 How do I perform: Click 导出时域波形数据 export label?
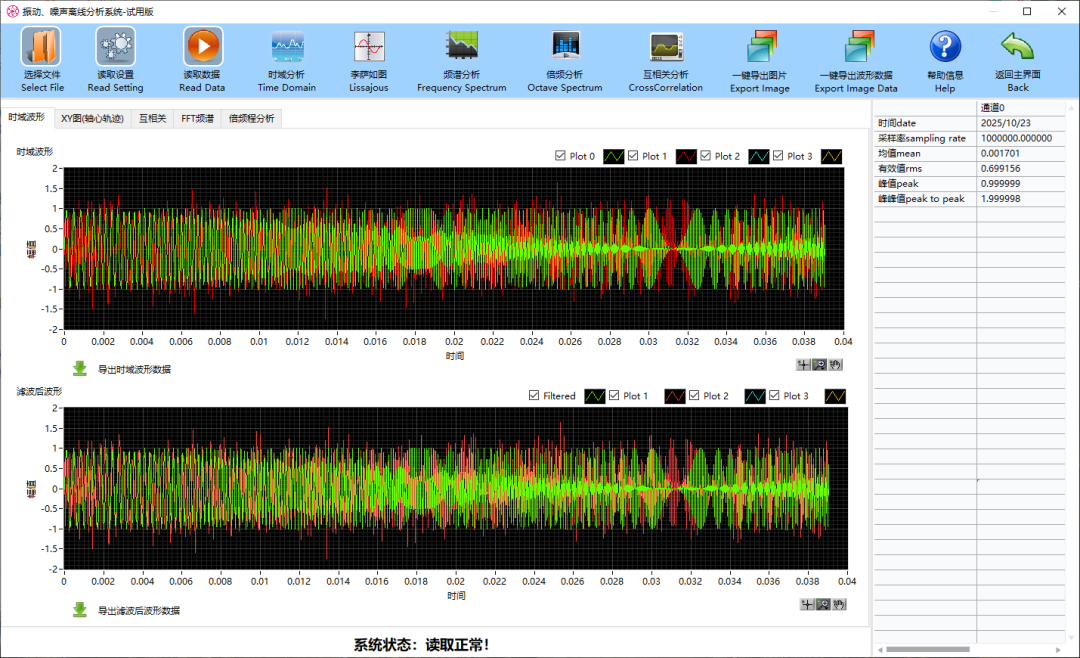click(134, 369)
